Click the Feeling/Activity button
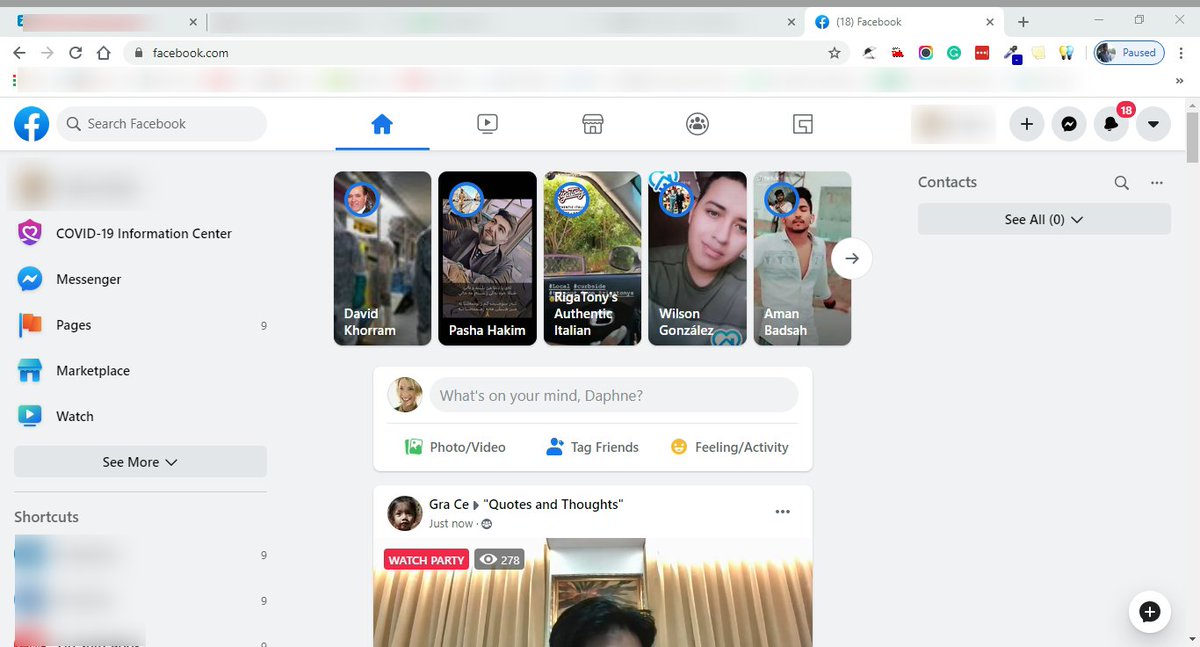Image resolution: width=1200 pixels, height=647 pixels. click(x=730, y=447)
